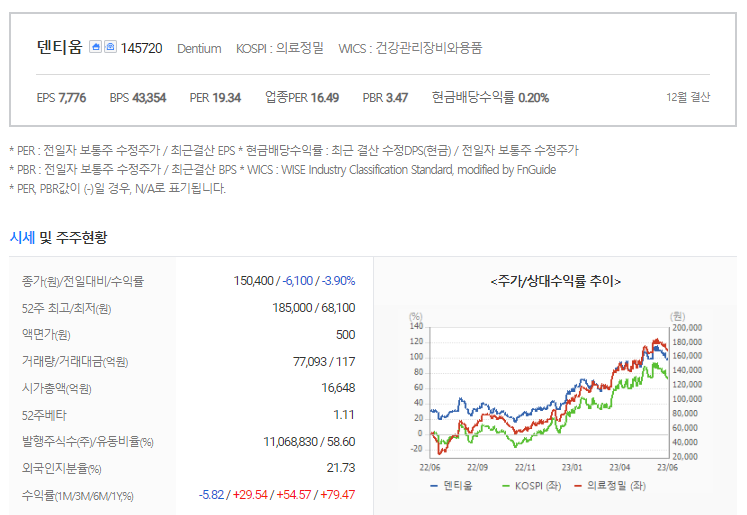This screenshot has height=515, width=747.
Task: Click the PBR definition footnote with FnGuide
Action: pyautogui.click(x=283, y=170)
